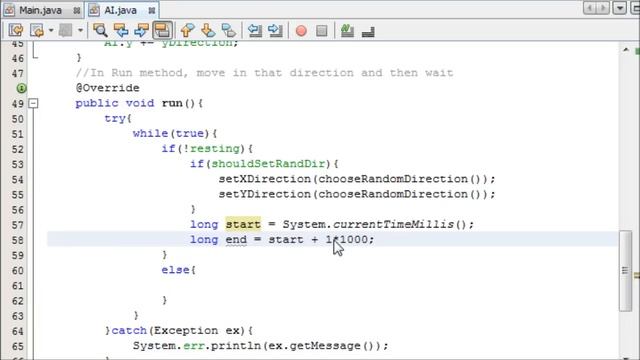The height and width of the screenshot is (360, 640).
Task: Close the Main.java tab
Action: tap(76, 11)
